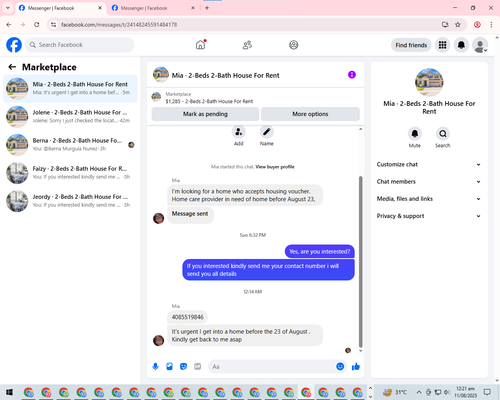Click the house thumbnail in right panel
This screenshot has width=500, height=400.
(x=429, y=82)
